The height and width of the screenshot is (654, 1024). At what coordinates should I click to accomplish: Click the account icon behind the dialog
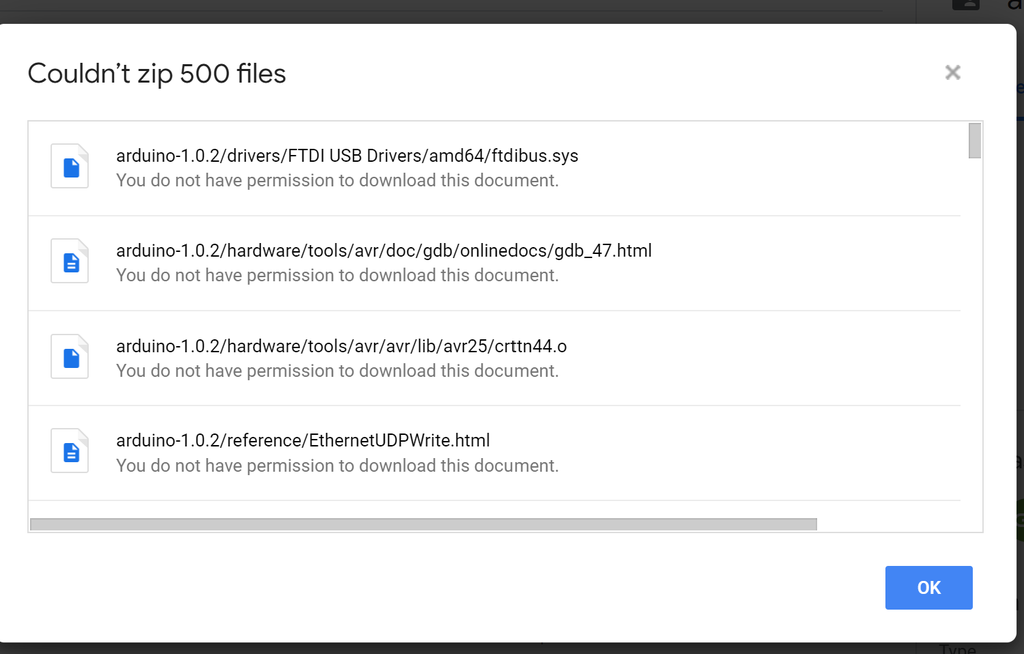click(x=965, y=5)
